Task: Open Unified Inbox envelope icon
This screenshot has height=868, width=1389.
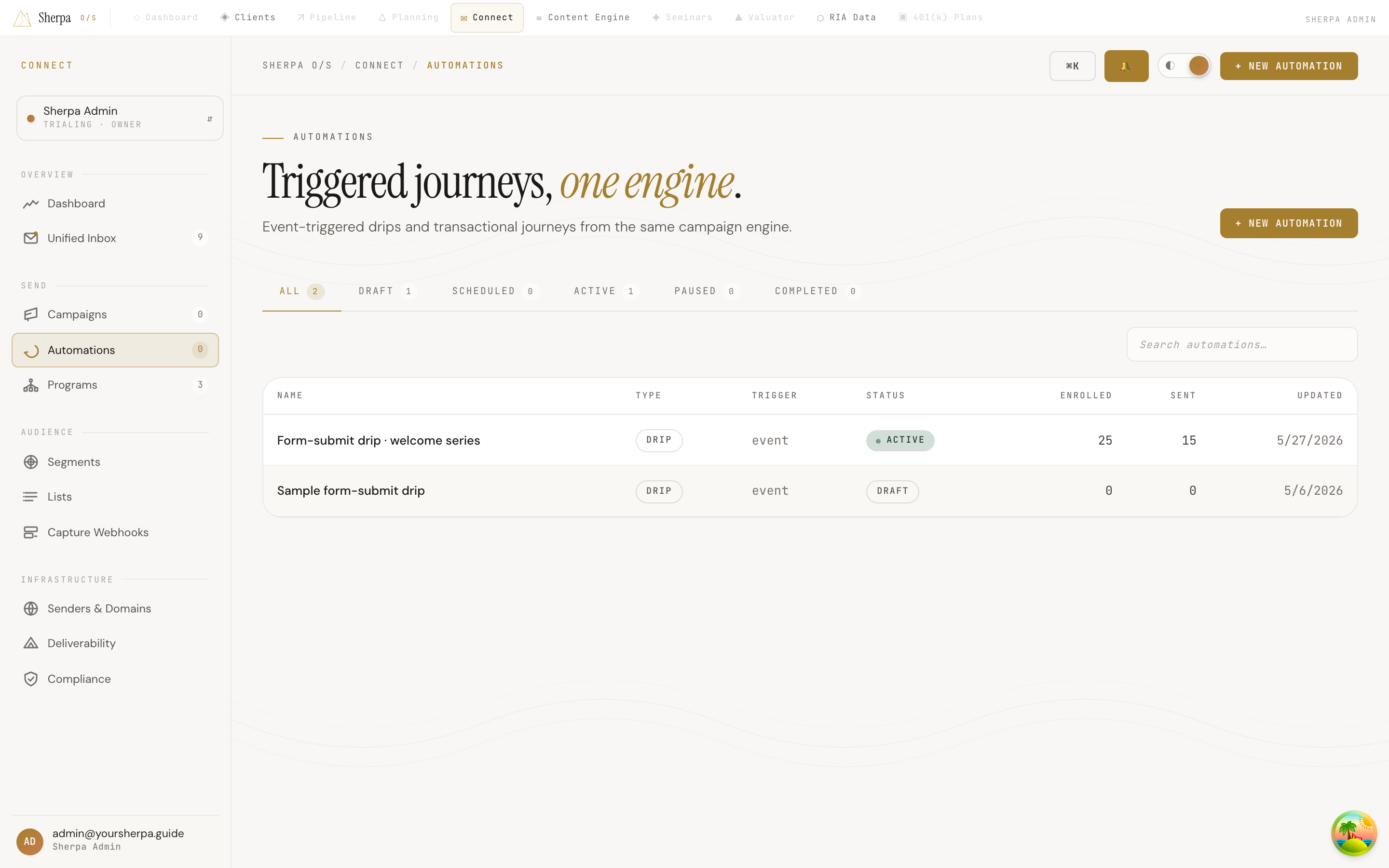Action: point(31,238)
